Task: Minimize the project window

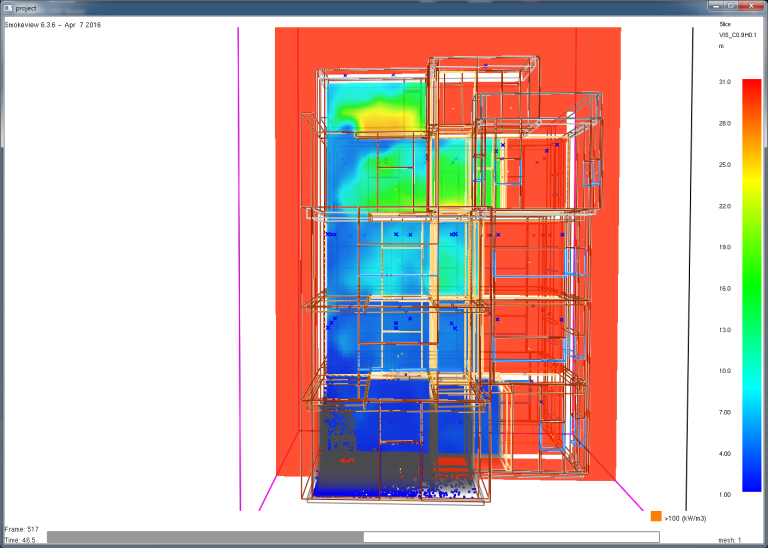Action: 716,6
